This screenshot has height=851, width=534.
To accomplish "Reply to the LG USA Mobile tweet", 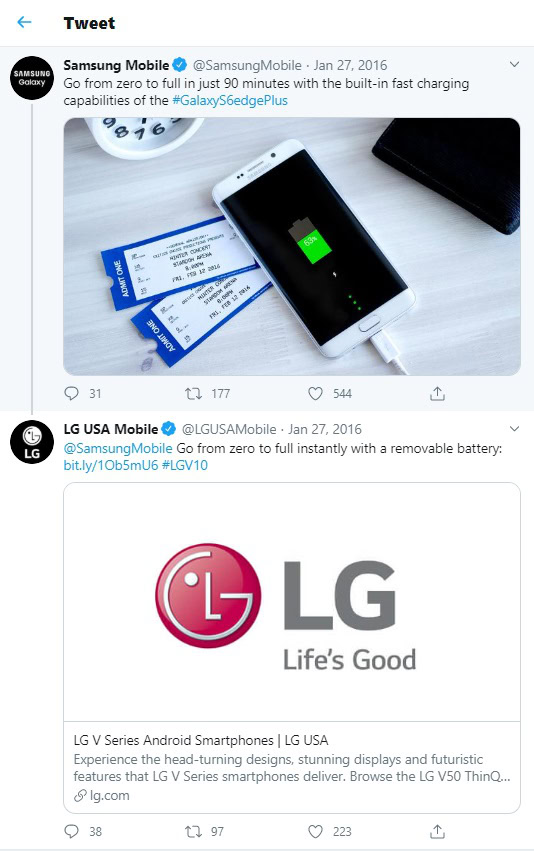I will tap(71, 831).
